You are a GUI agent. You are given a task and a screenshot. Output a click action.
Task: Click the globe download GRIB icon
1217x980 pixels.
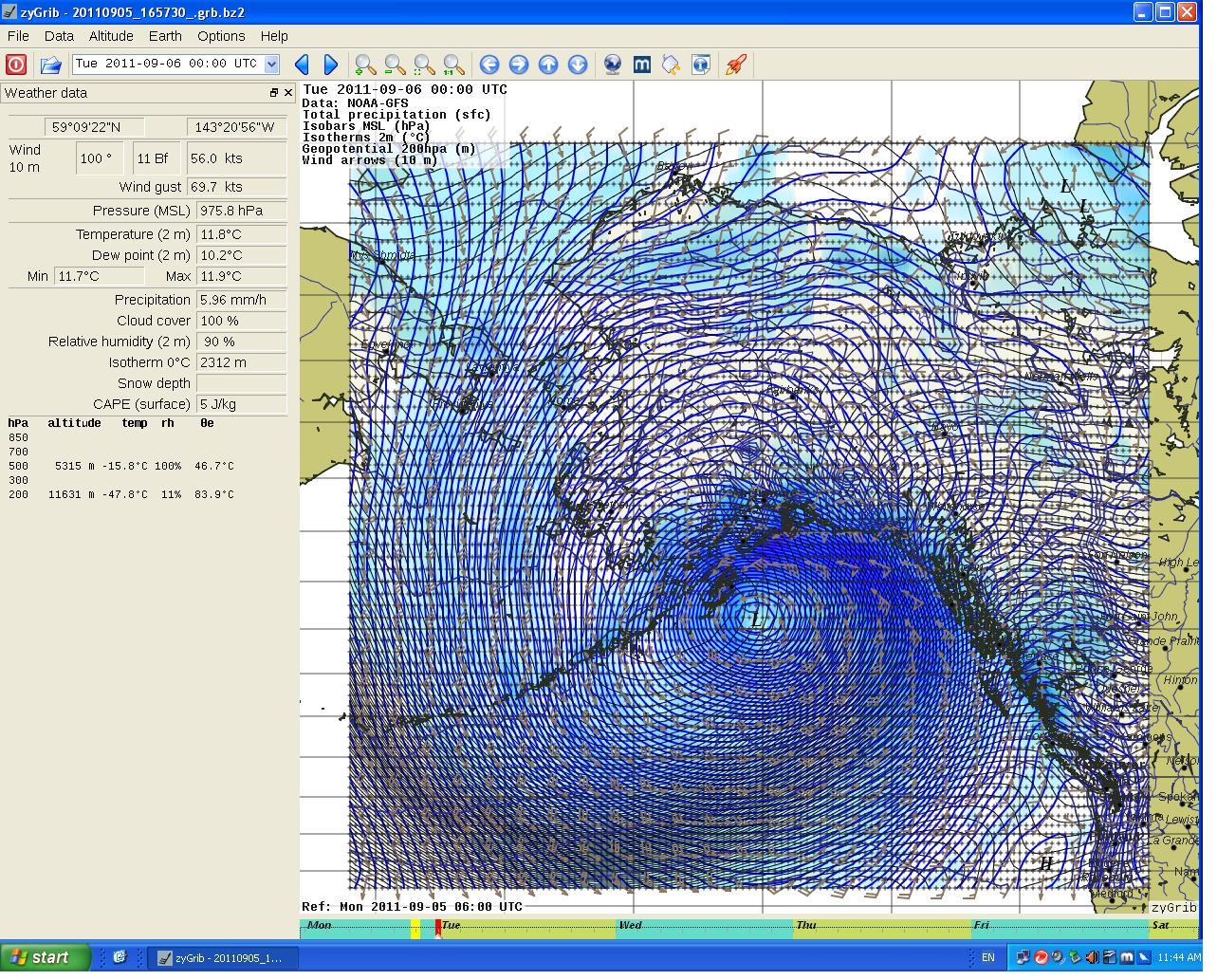click(x=613, y=65)
